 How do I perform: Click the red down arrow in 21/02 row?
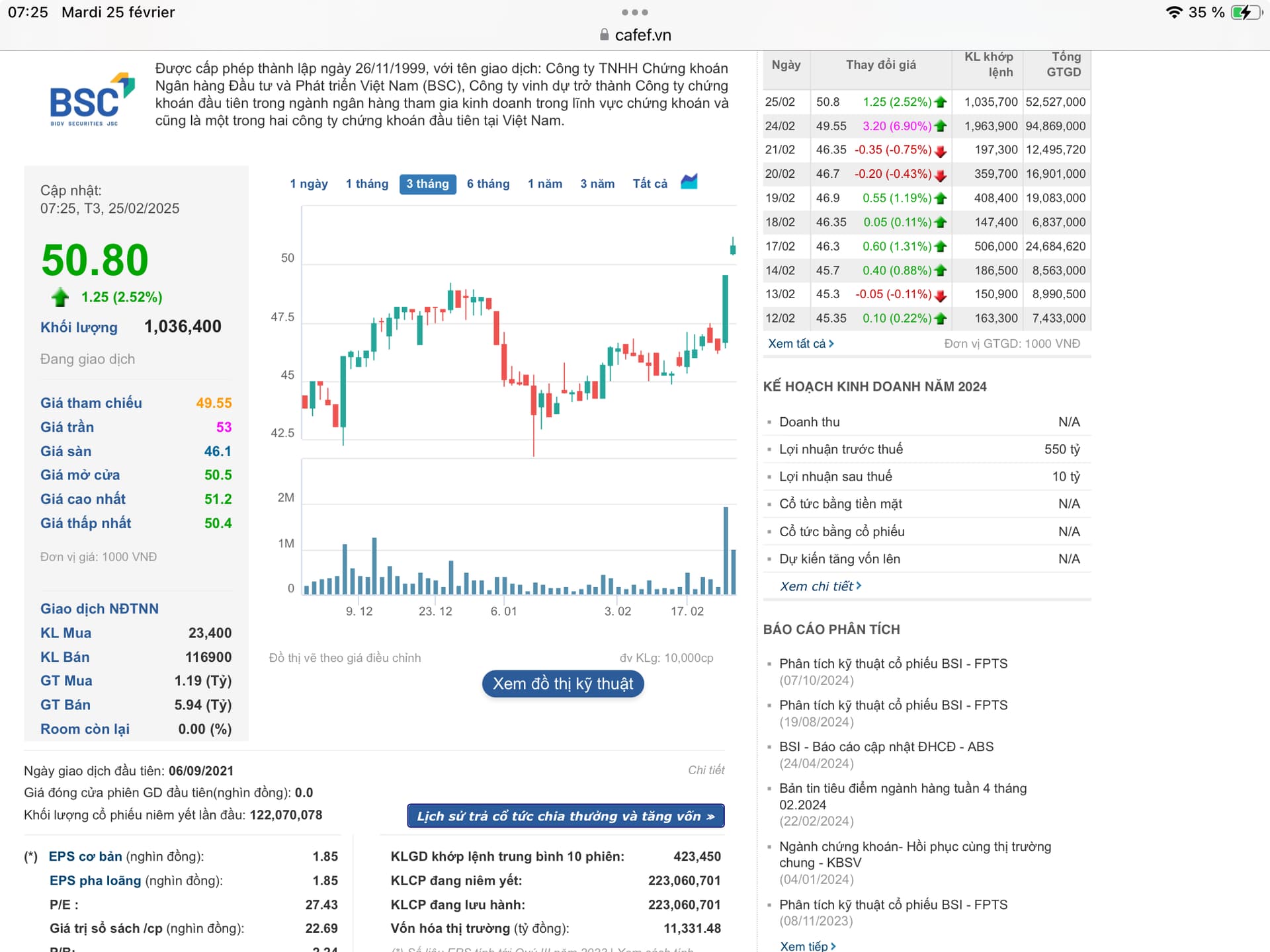[x=941, y=151]
